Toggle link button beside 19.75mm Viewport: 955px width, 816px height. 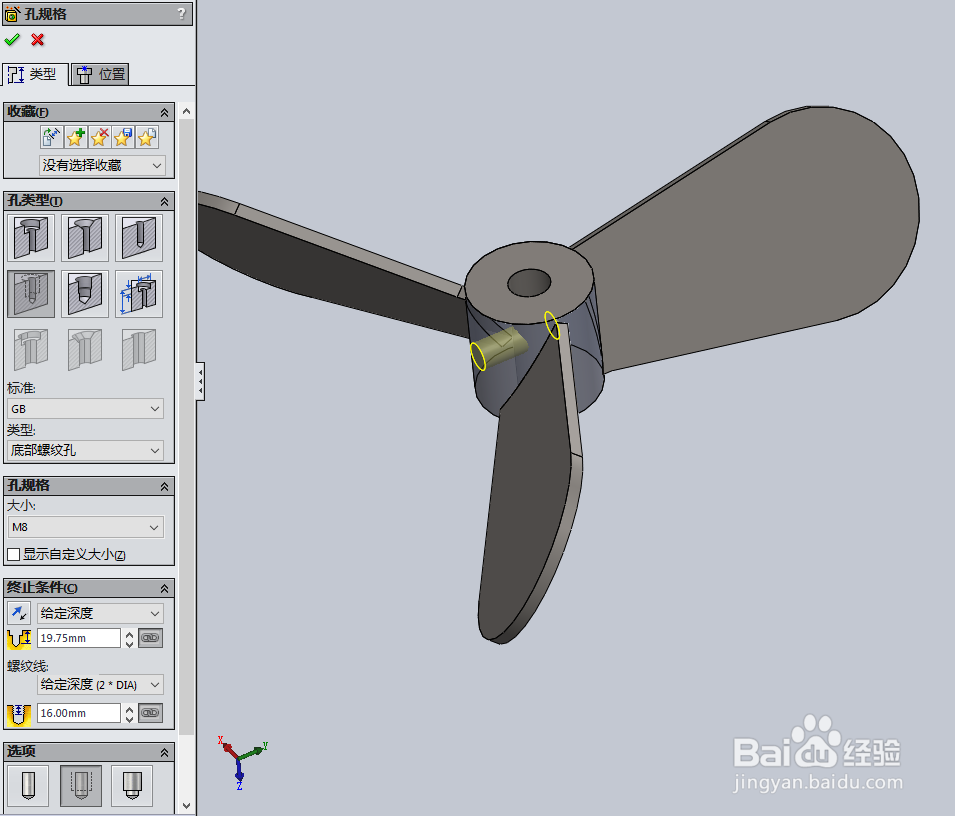[150, 638]
